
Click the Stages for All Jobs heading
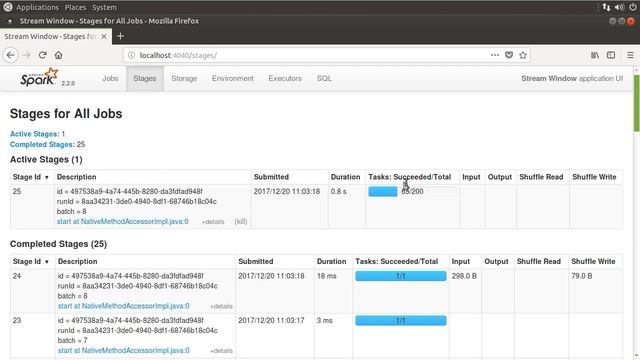pos(66,114)
